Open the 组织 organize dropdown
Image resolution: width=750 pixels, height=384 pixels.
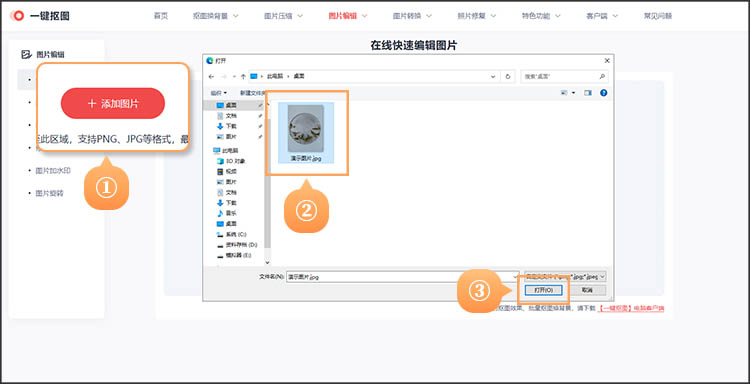coord(219,93)
